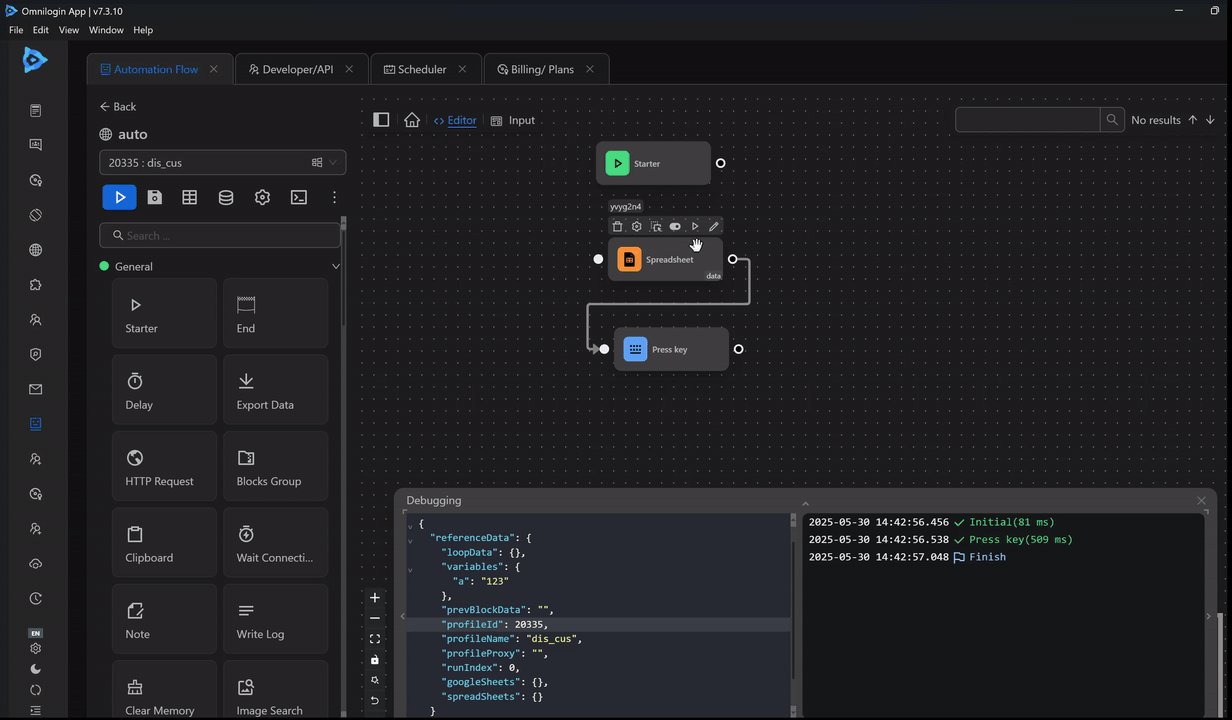Run the automation with the blue play button

click(119, 197)
